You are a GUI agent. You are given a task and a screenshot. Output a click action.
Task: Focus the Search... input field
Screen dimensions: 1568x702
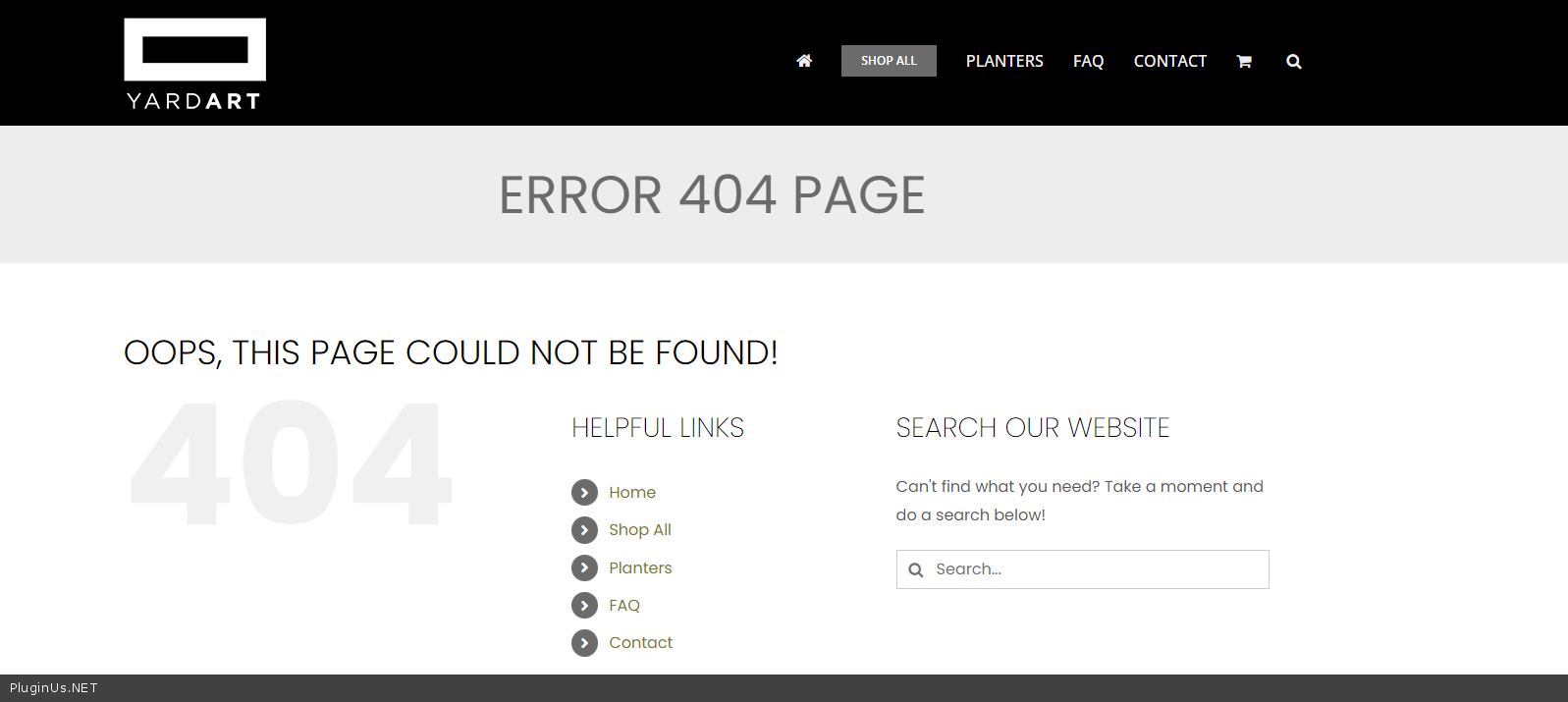(x=1095, y=569)
